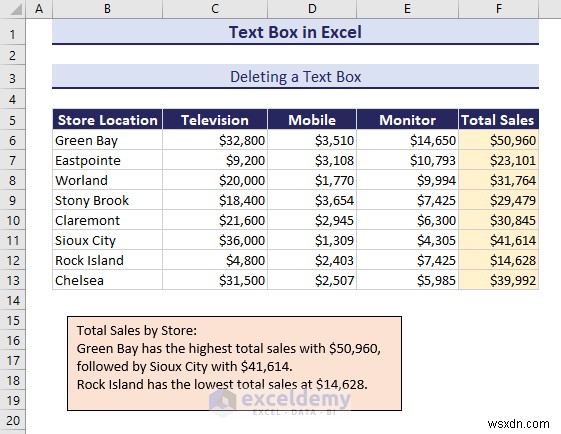Viewport: 561px width, 434px height.
Task: Click 'followed by Sioux City' text box line
Action: coord(184,367)
